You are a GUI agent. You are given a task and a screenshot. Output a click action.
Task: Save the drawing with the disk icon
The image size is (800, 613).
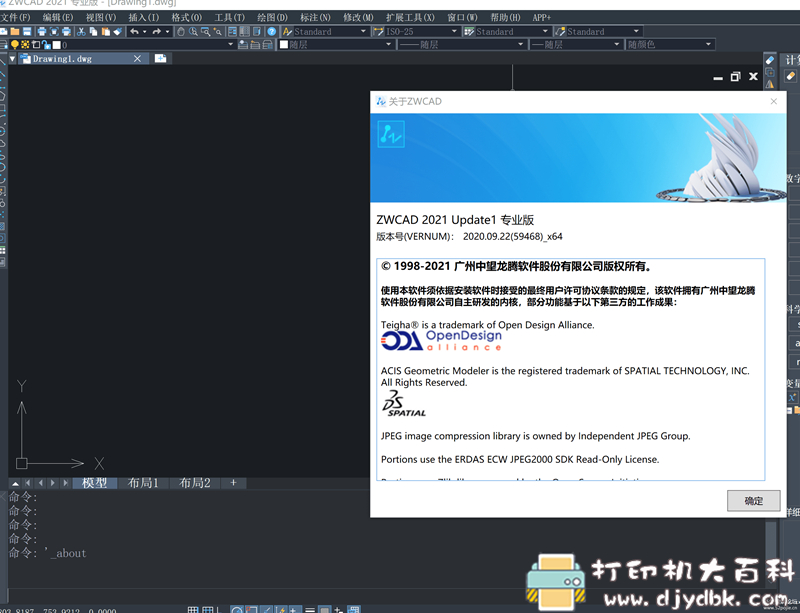27,32
